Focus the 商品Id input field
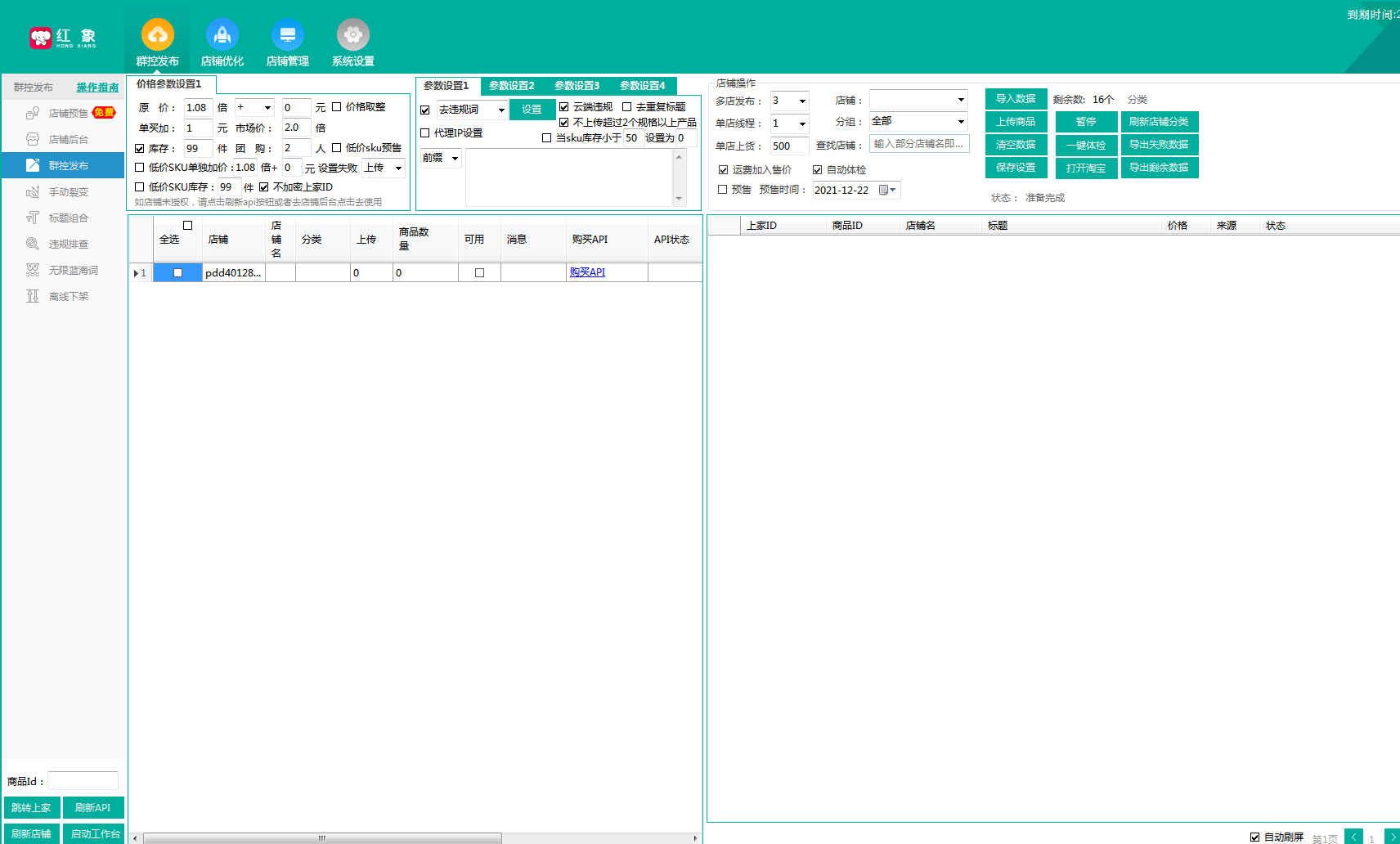Viewport: 1400px width, 844px height. click(x=83, y=781)
